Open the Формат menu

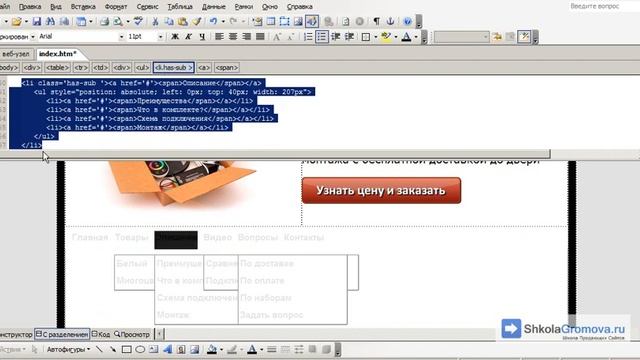pos(116,7)
